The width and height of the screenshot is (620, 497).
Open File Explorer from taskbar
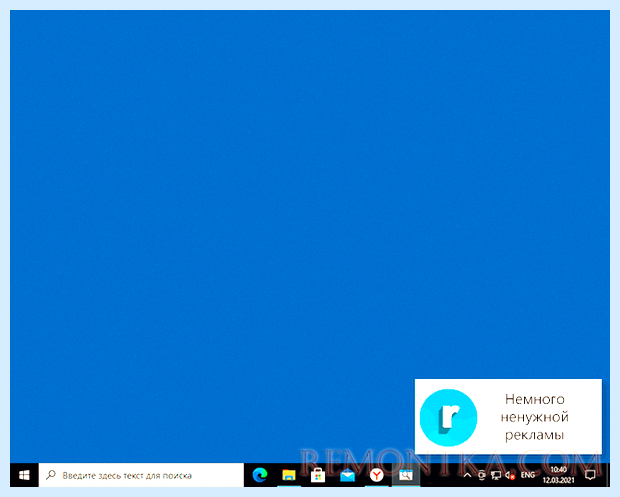(x=289, y=475)
